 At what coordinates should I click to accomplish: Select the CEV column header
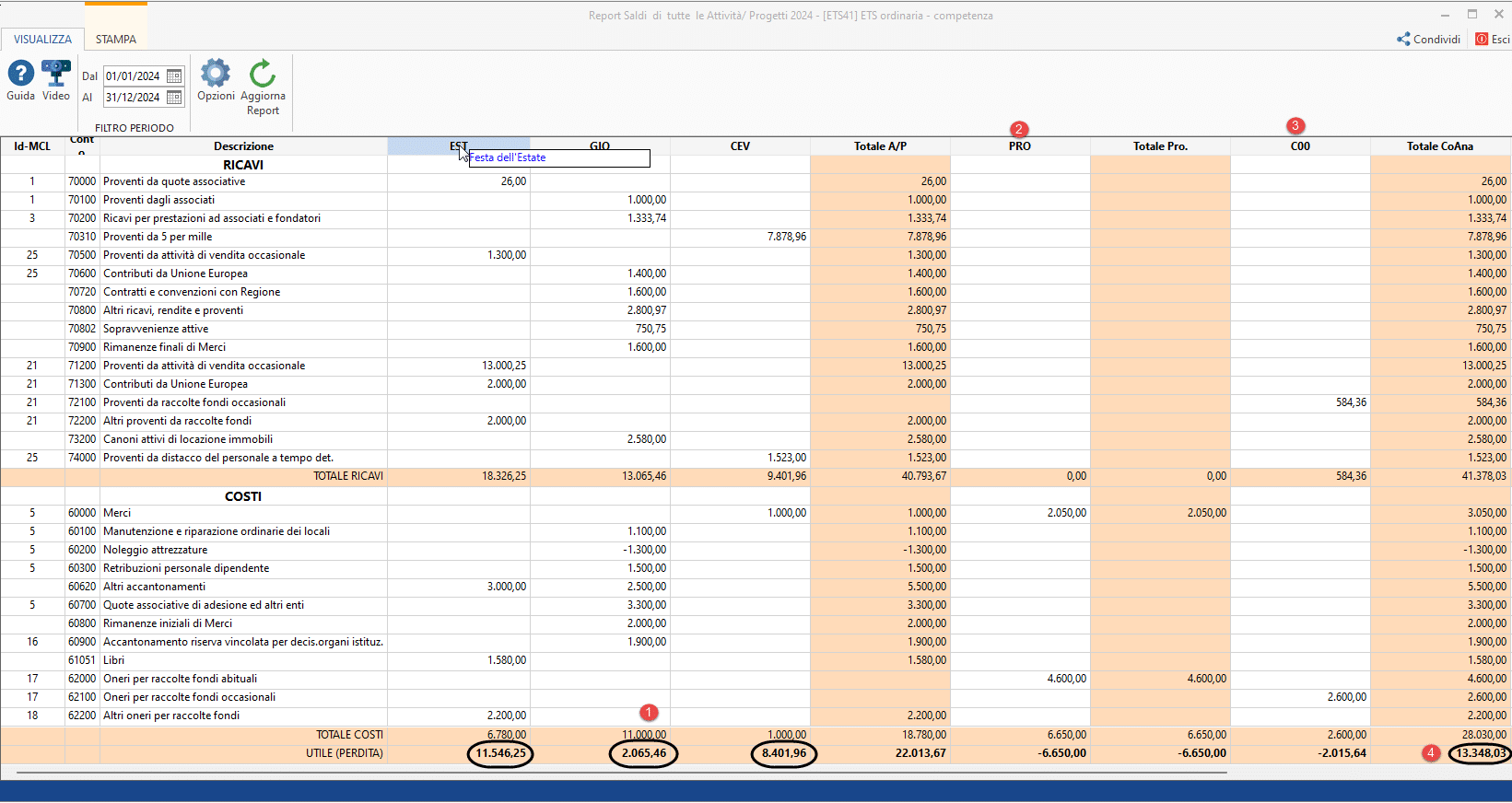[740, 145]
